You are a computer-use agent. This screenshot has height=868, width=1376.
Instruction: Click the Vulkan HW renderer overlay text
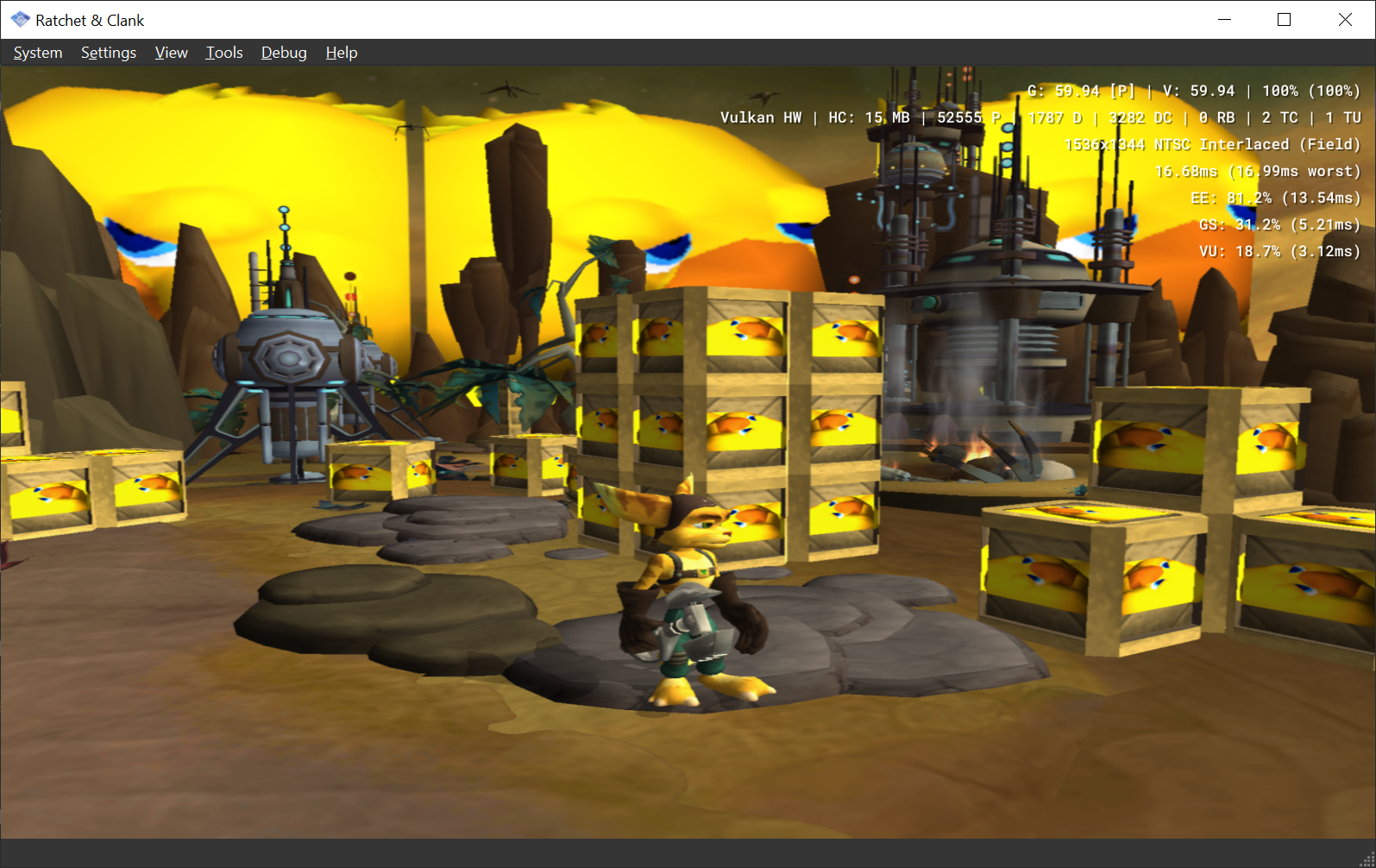(761, 117)
